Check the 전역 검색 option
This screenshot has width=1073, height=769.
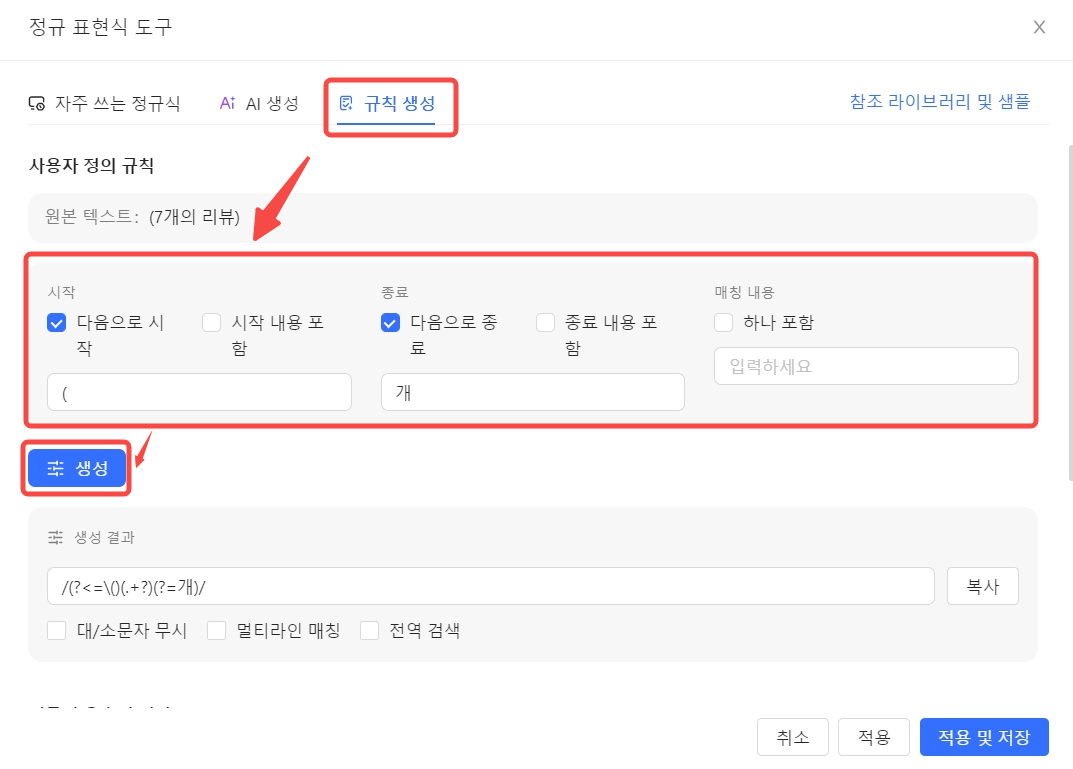(370, 631)
